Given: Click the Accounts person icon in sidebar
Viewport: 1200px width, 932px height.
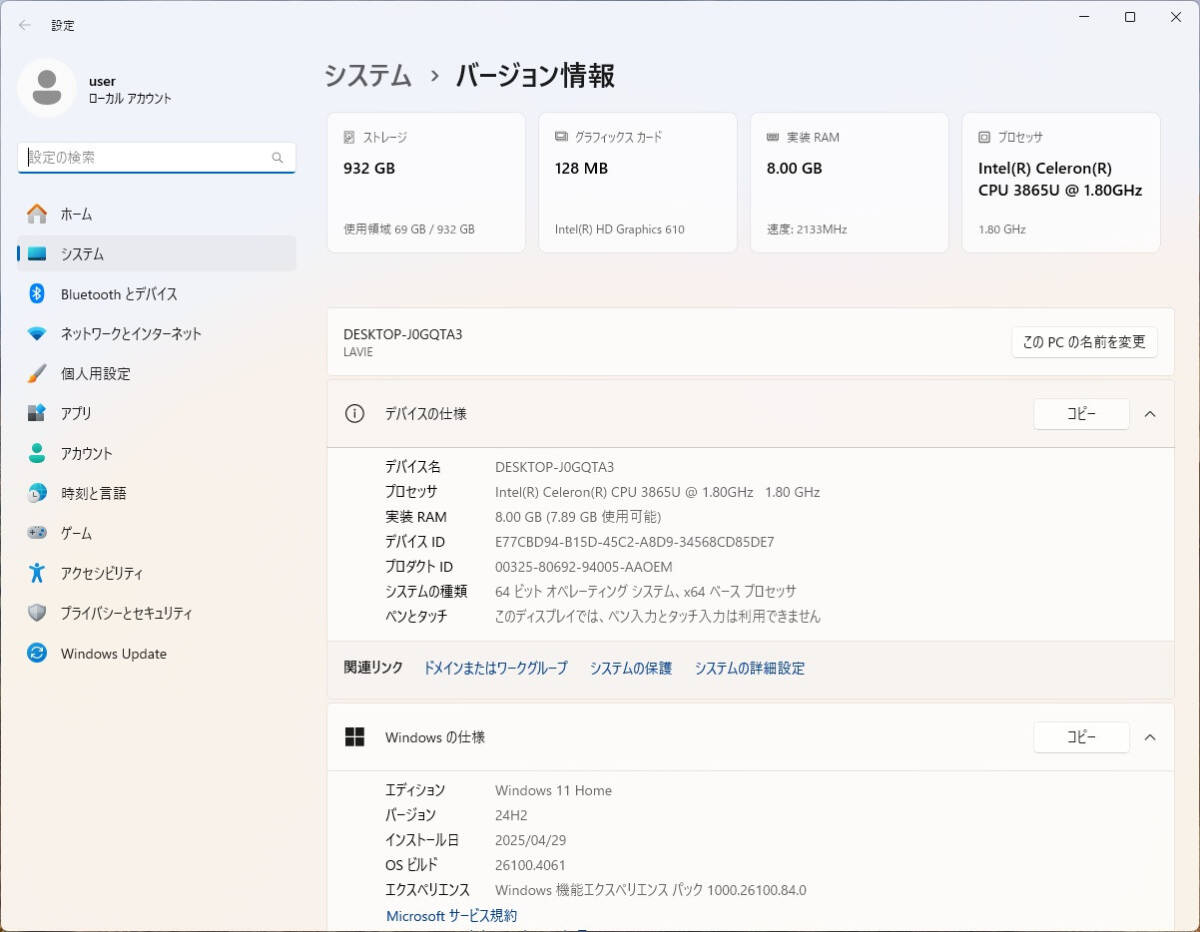Looking at the screenshot, I should pos(37,453).
